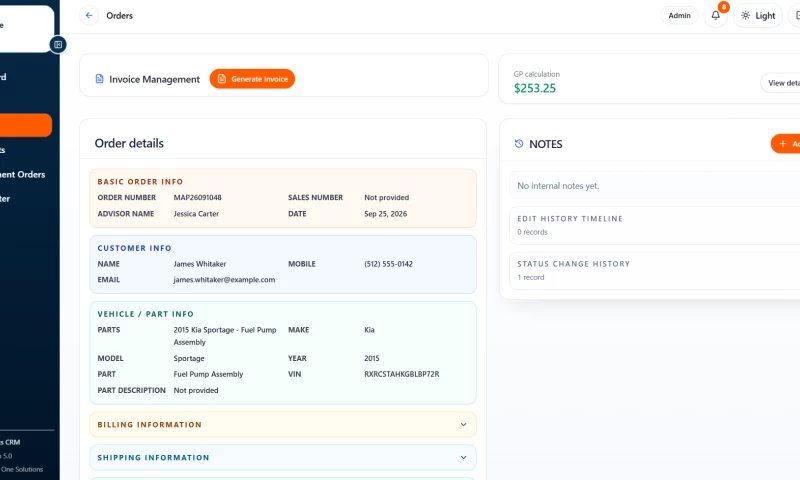Collapse the sidebar with the panel toggle icon

(x=58, y=44)
